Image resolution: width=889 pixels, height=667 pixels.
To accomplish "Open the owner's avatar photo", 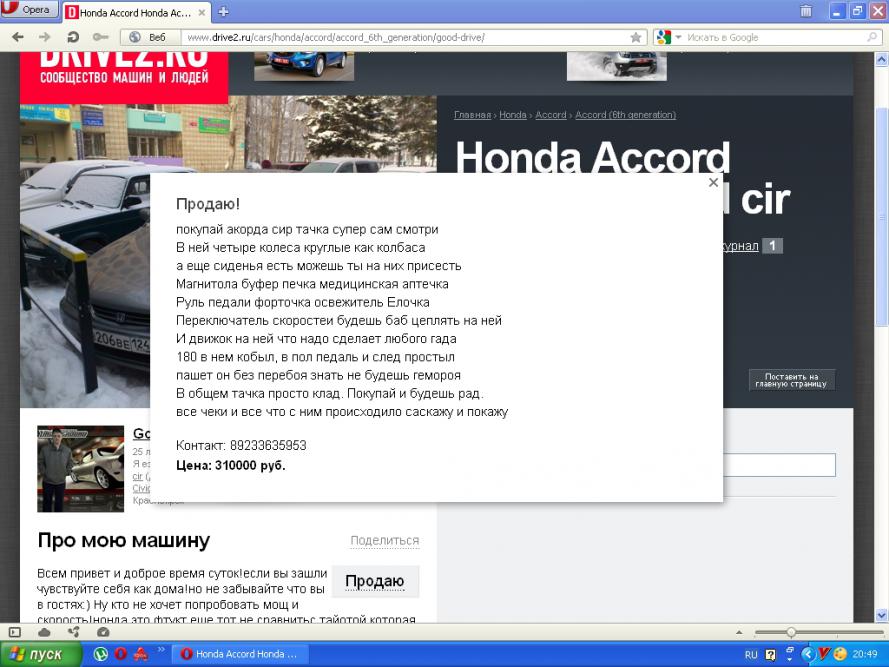I will point(81,468).
